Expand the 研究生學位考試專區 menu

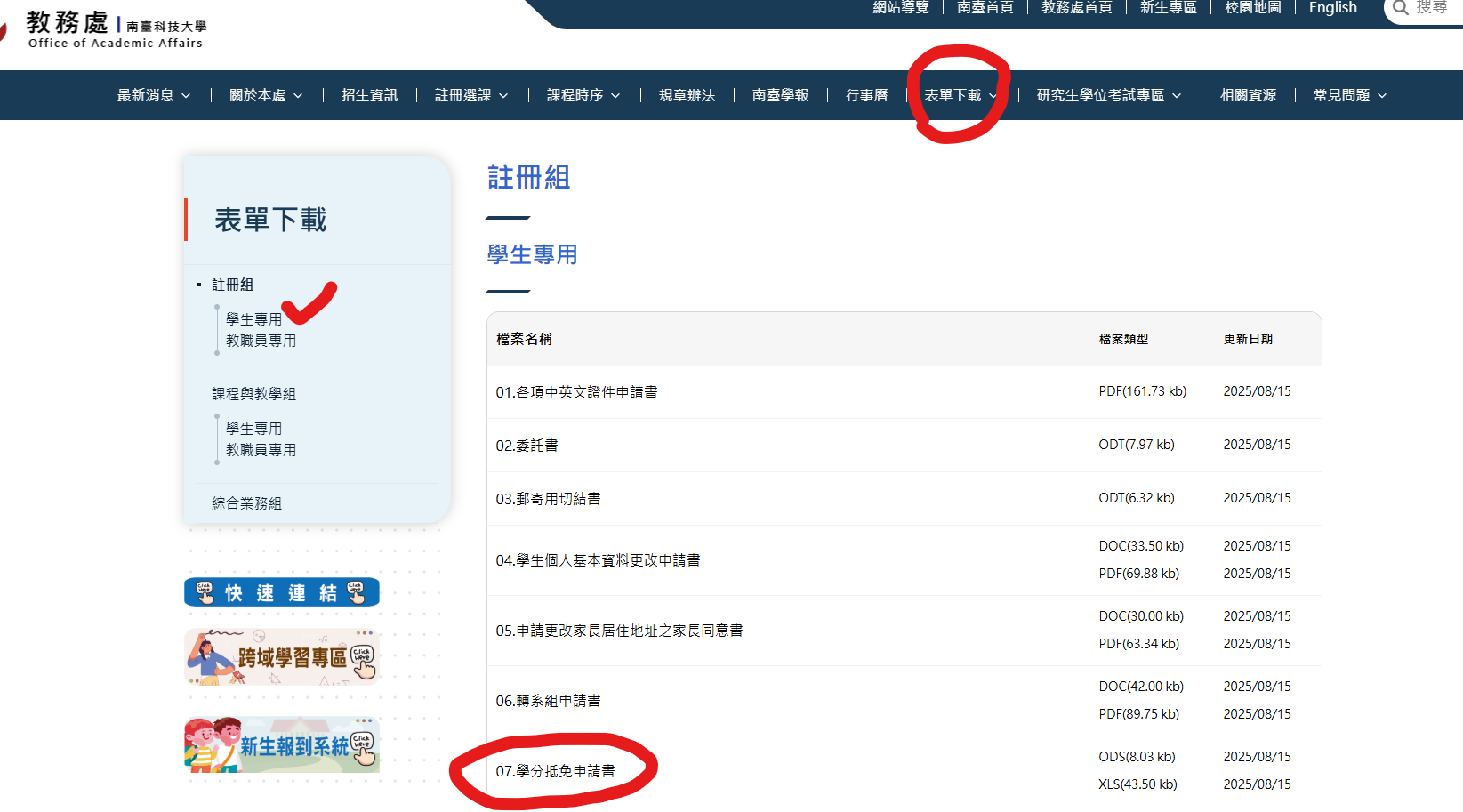[x=1108, y=95]
